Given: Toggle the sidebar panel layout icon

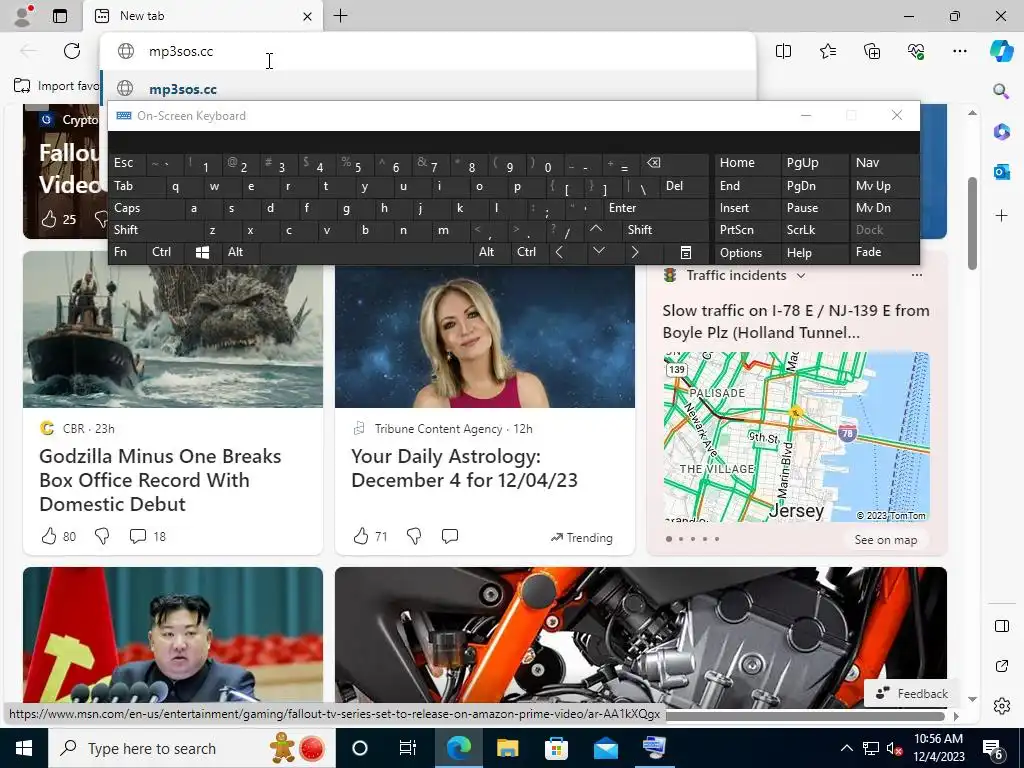Looking at the screenshot, I should click(x=1001, y=626).
